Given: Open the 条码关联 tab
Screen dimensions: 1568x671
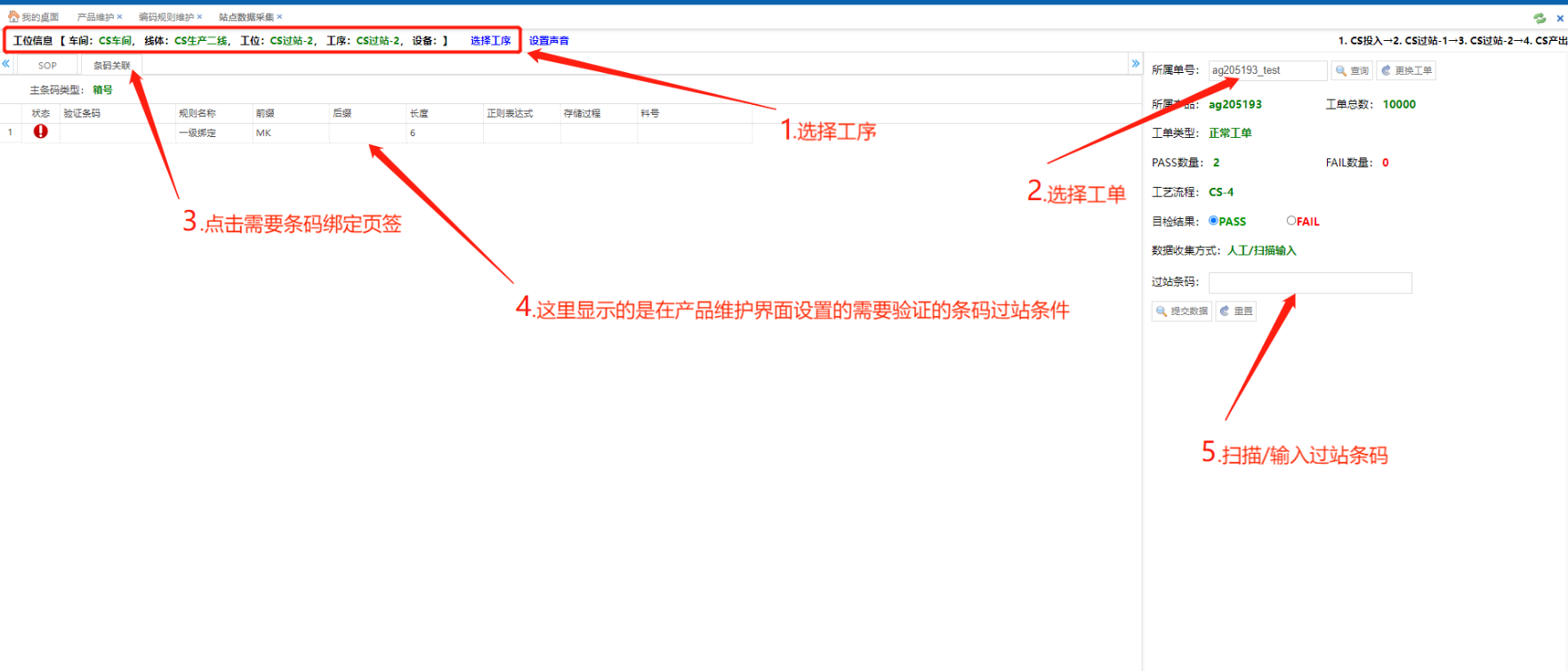Looking at the screenshot, I should 111,66.
